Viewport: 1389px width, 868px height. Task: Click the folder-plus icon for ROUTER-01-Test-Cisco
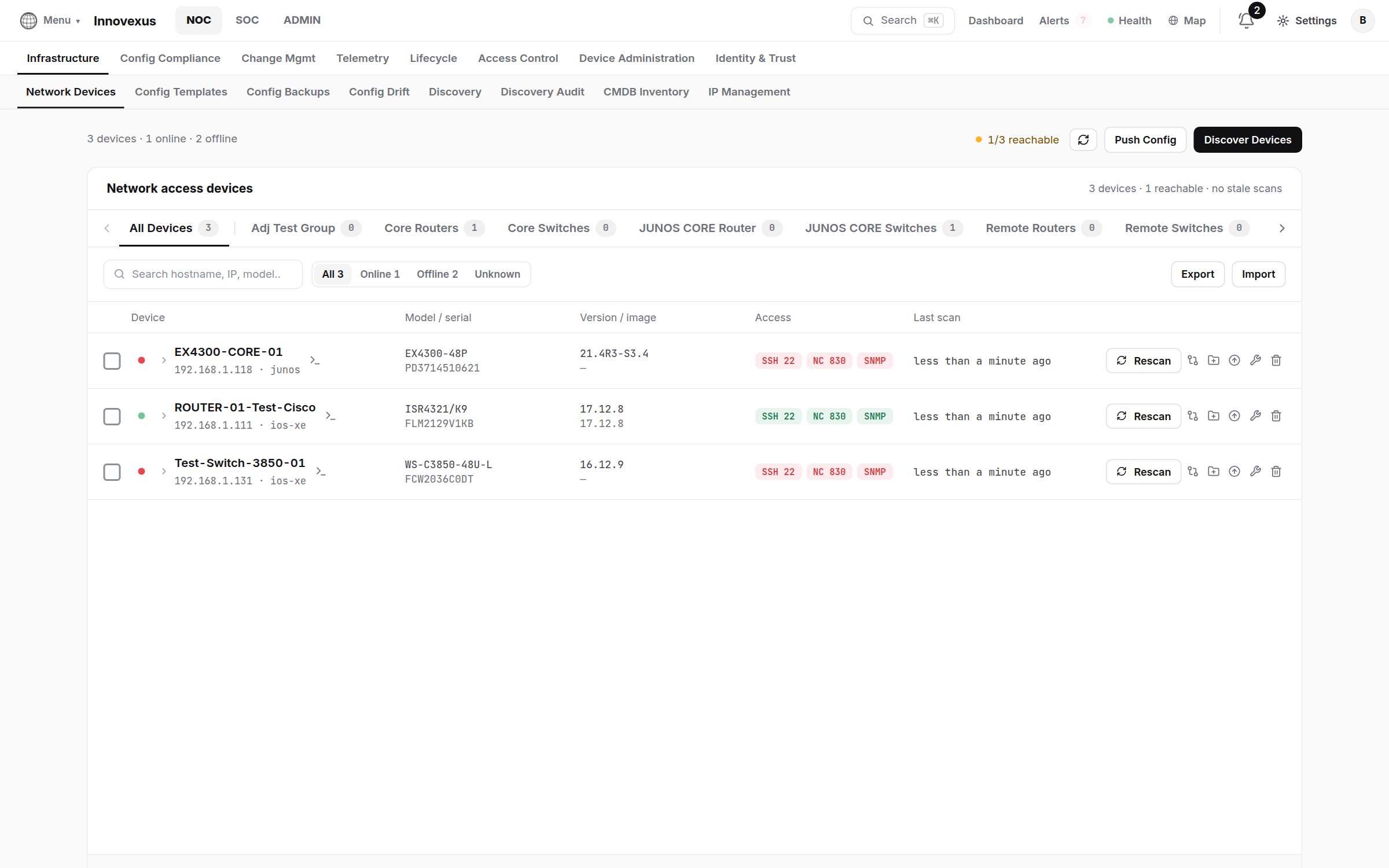(1214, 415)
